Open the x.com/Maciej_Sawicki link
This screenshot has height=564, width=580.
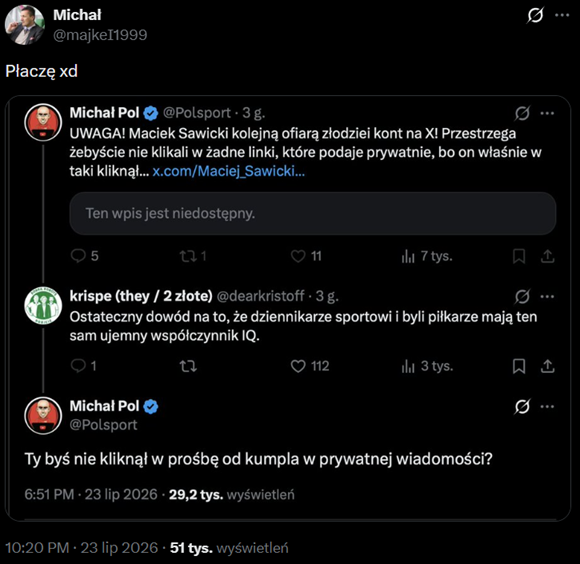click(229, 171)
